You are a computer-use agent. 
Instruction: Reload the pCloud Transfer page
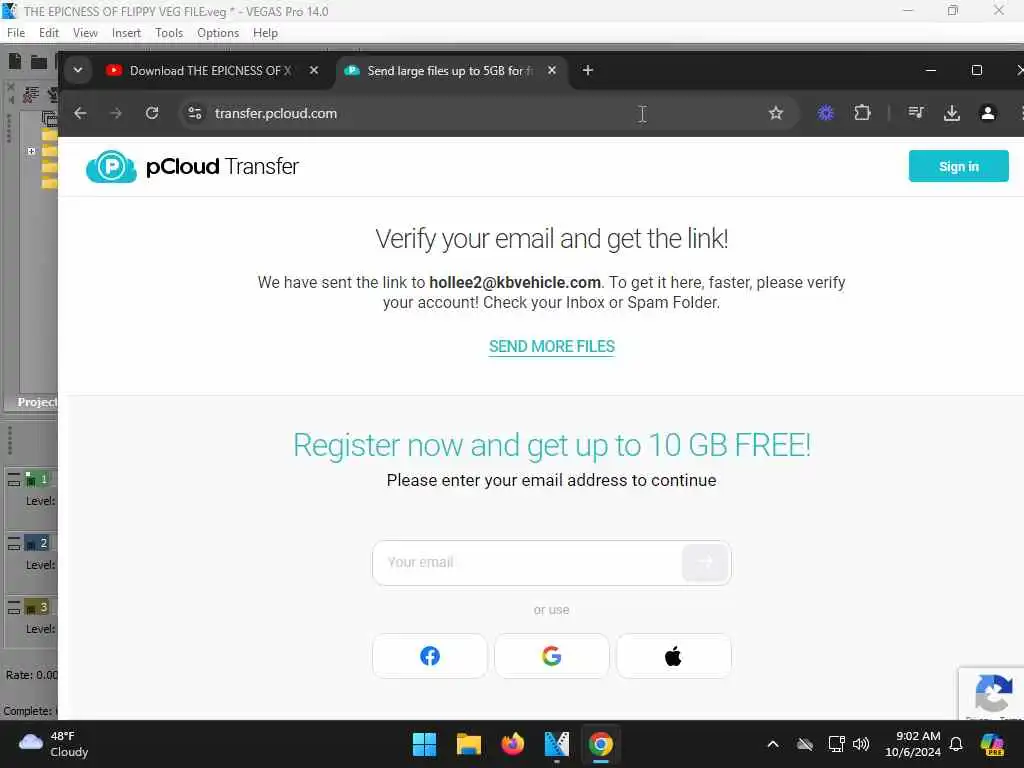coord(152,113)
